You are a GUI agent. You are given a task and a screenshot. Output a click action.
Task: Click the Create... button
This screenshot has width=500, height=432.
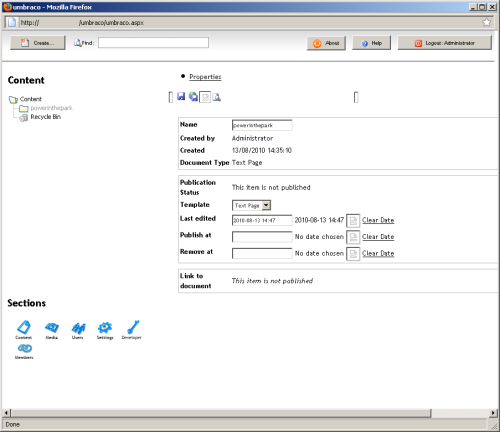click(38, 43)
